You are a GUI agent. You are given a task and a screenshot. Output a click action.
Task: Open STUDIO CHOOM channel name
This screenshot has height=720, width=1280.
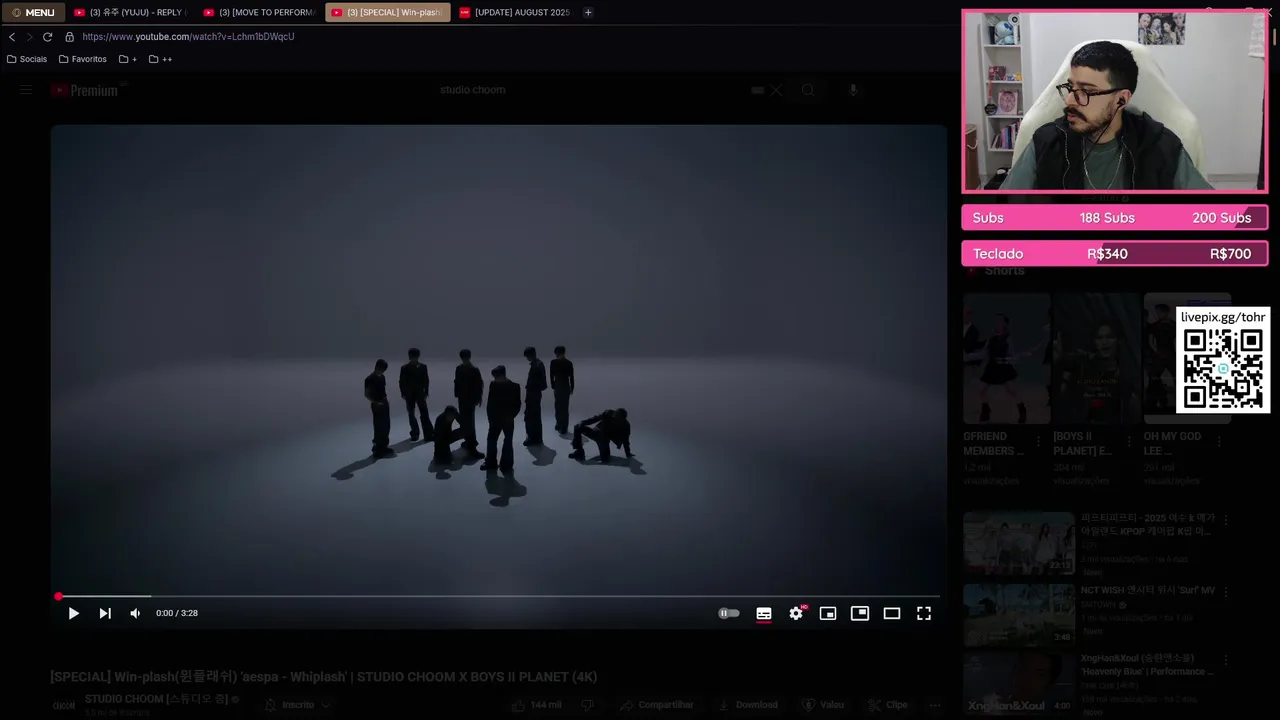(156, 699)
